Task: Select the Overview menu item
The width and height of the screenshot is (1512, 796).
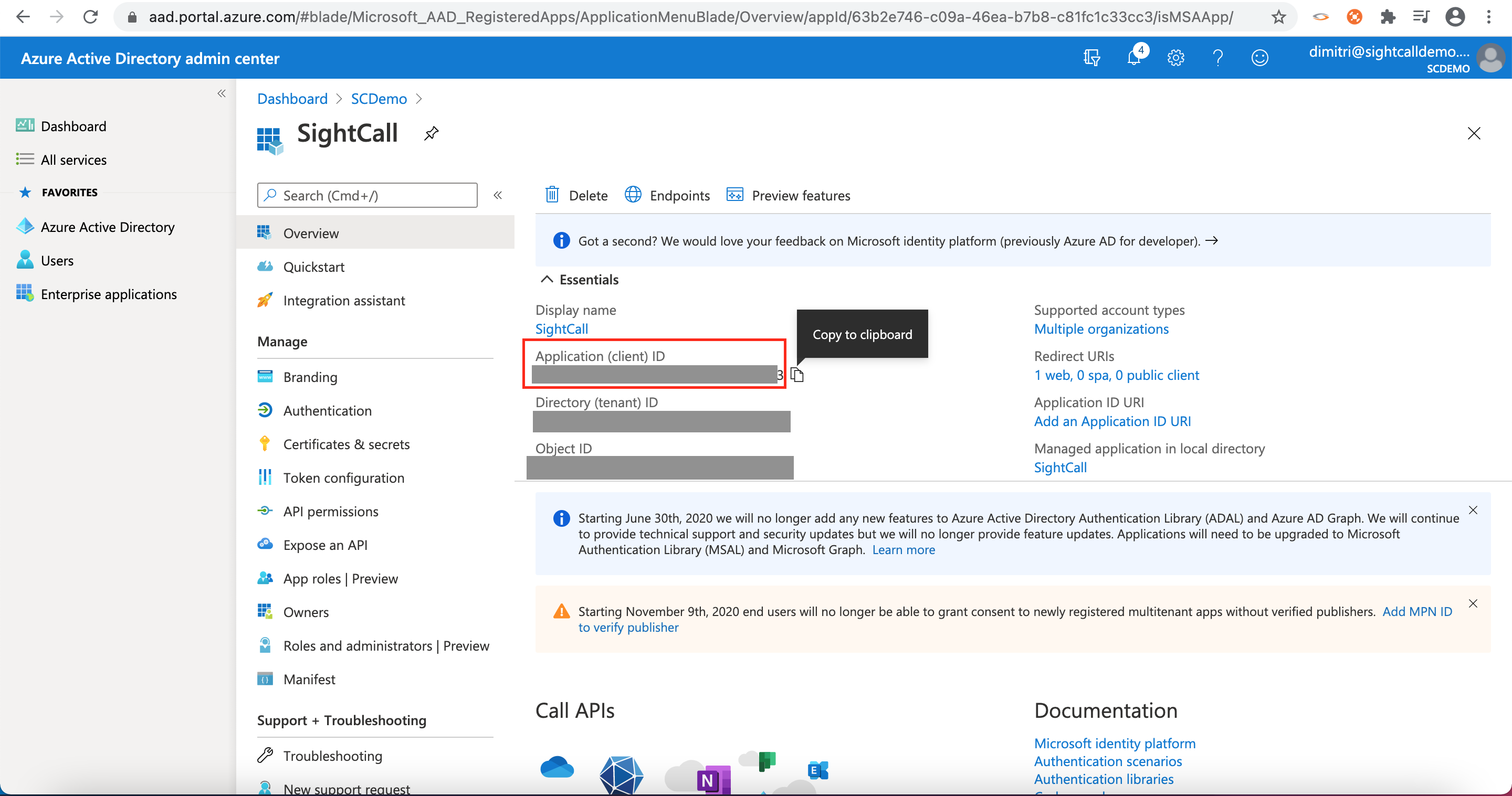Action: coord(376,233)
